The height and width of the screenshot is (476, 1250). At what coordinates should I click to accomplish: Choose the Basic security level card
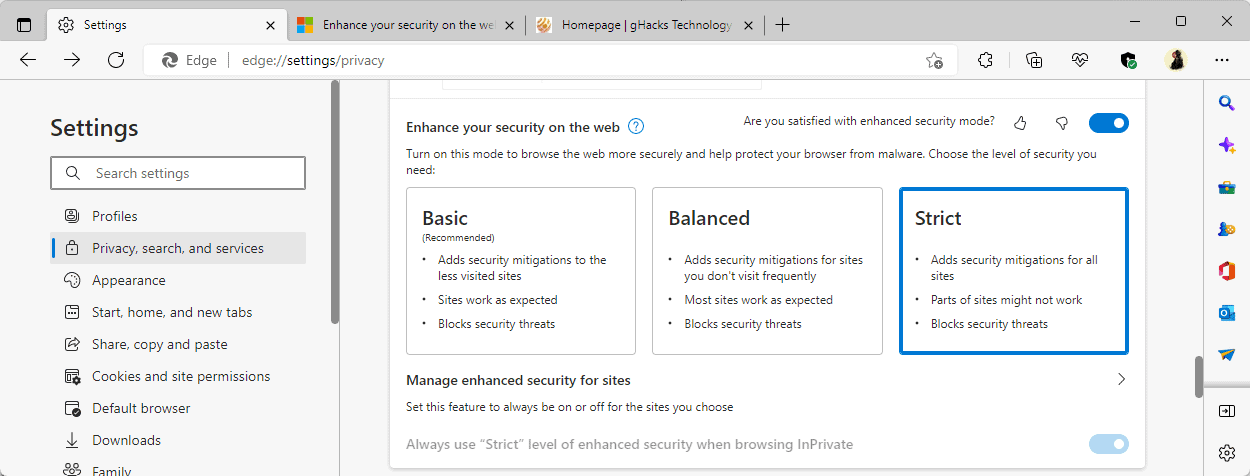(x=520, y=271)
